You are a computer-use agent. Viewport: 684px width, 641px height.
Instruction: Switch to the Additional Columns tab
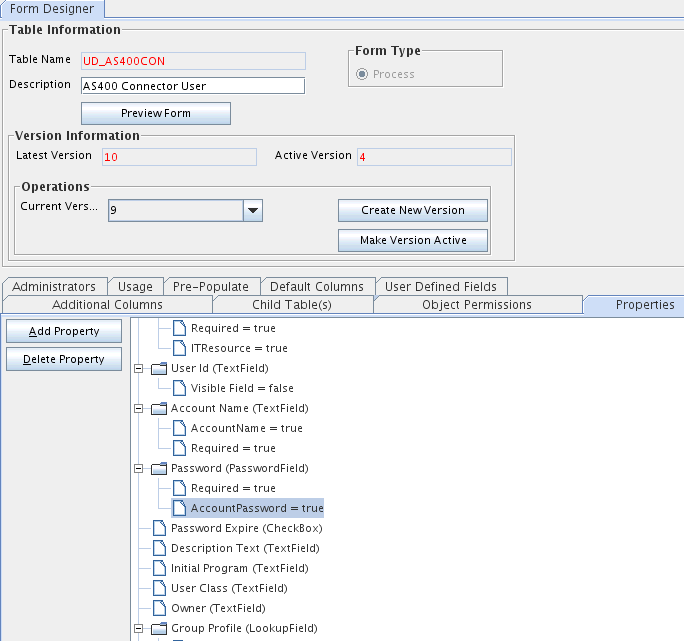pyautogui.click(x=107, y=305)
